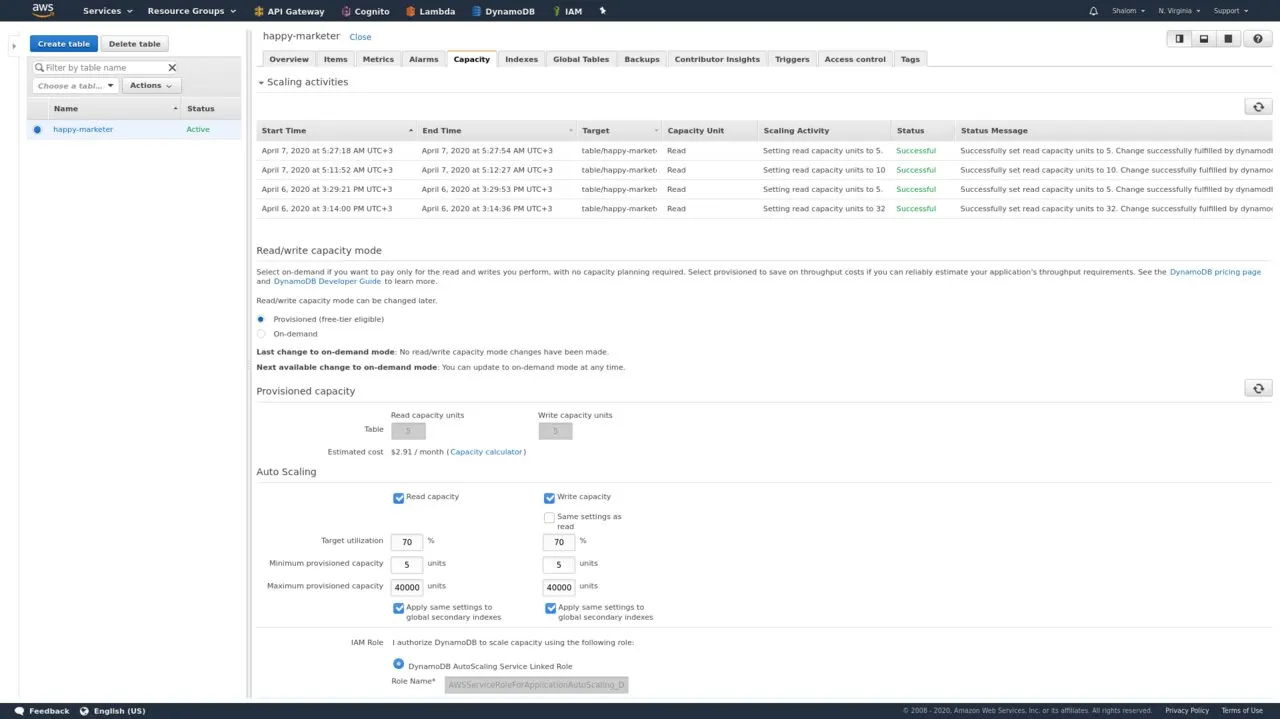
Task: Switch to the Backups tab
Action: 642,59
